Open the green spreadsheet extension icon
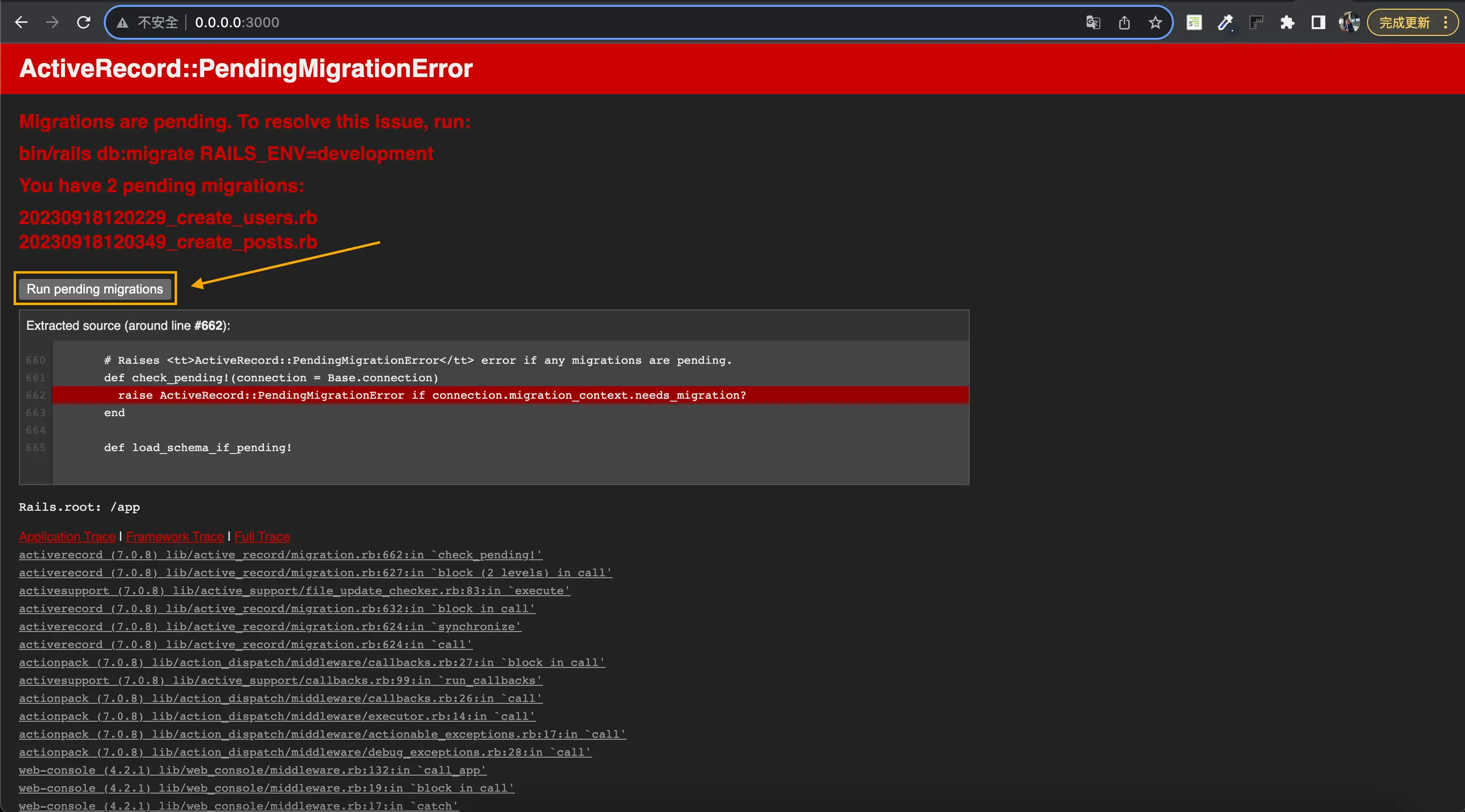 (1194, 23)
